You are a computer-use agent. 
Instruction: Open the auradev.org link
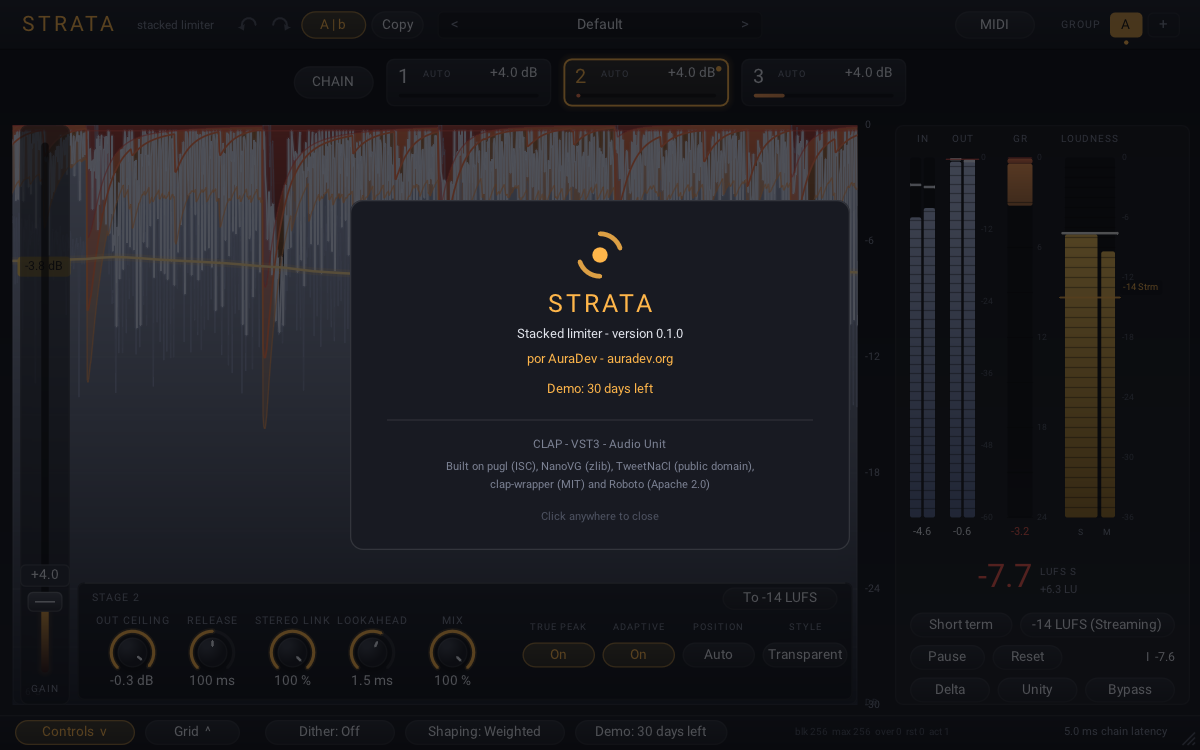tap(600, 358)
